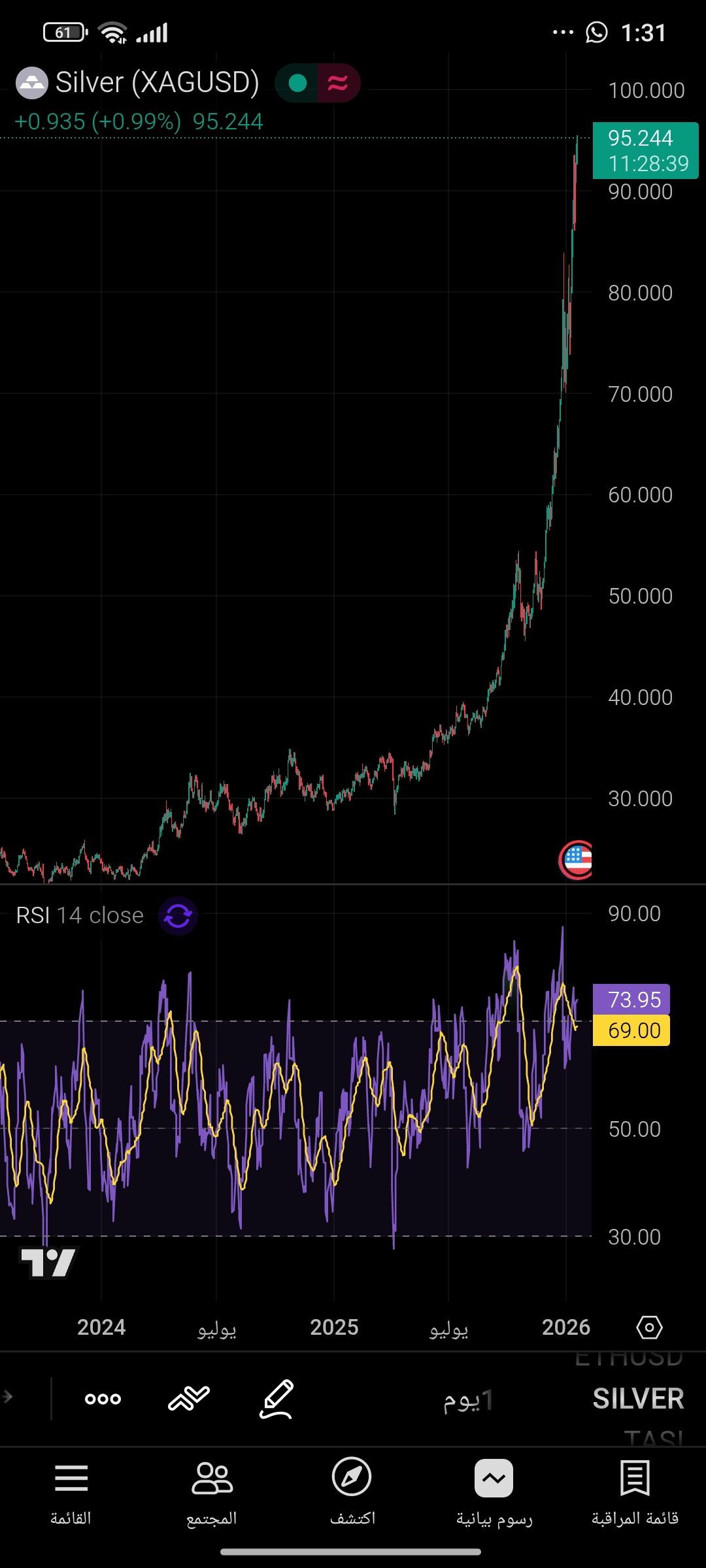The image size is (706, 1568).
Task: Open the menu tab (القائمة)
Action: (x=71, y=1494)
